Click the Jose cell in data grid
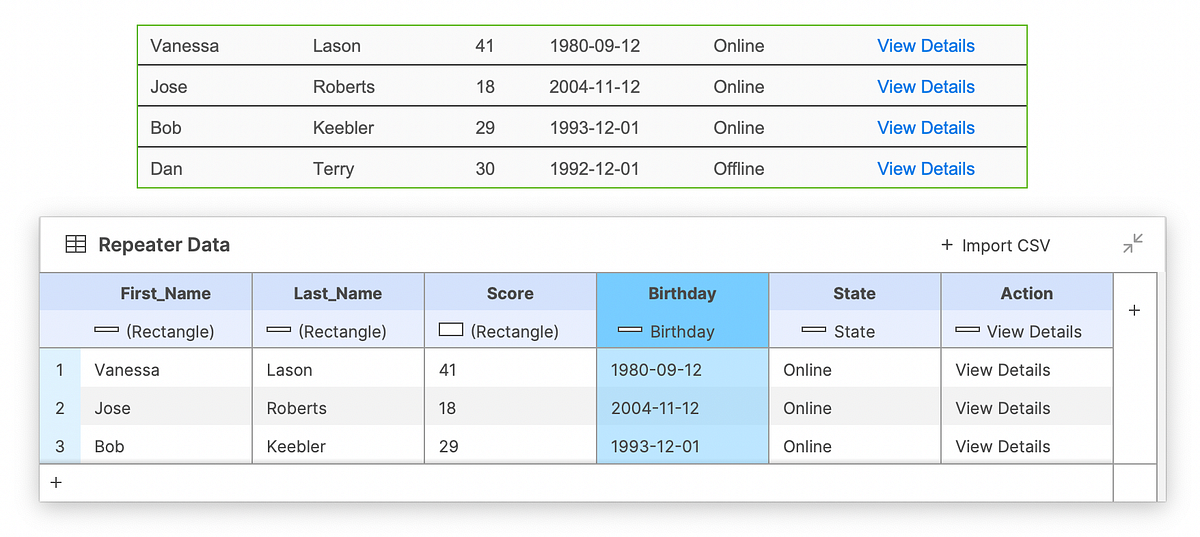This screenshot has height=537, width=1200. (x=166, y=408)
